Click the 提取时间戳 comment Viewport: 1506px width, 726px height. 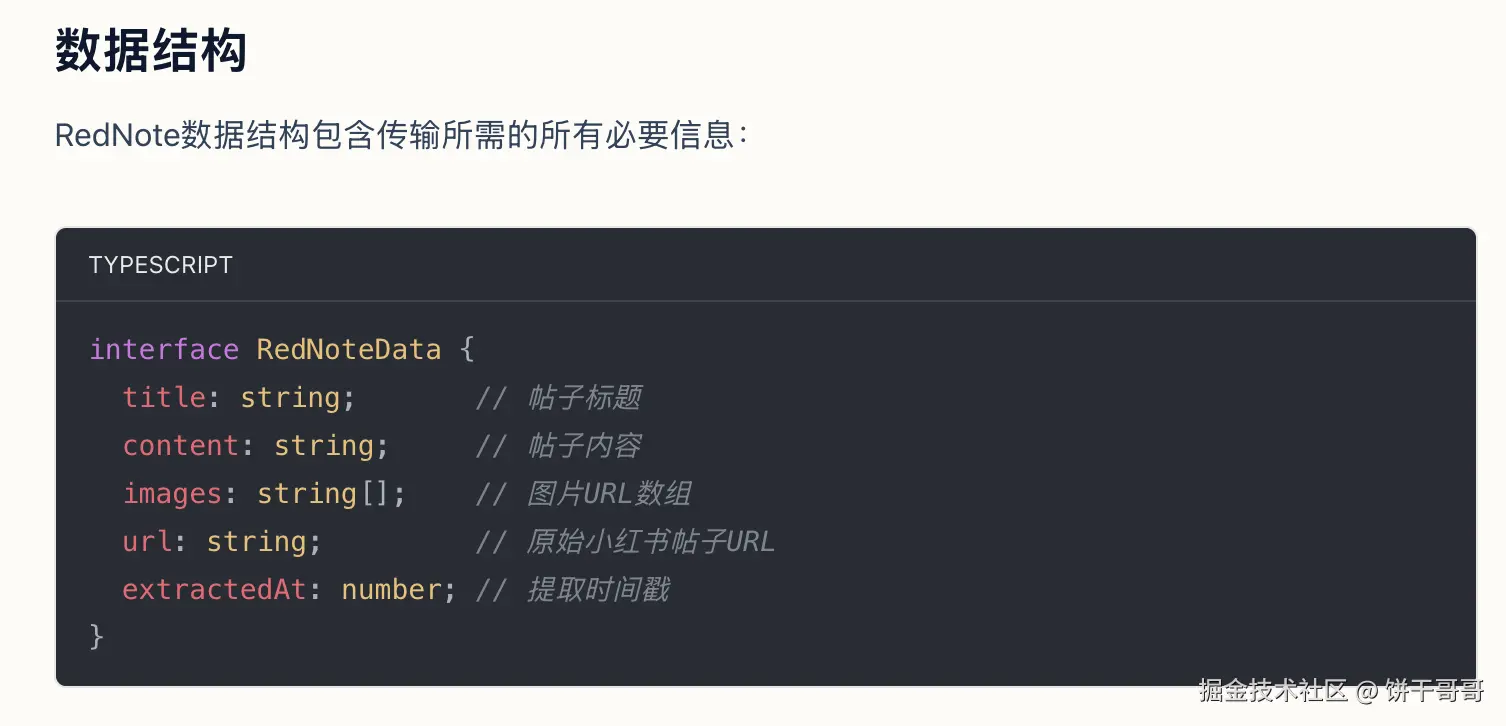coord(598,589)
